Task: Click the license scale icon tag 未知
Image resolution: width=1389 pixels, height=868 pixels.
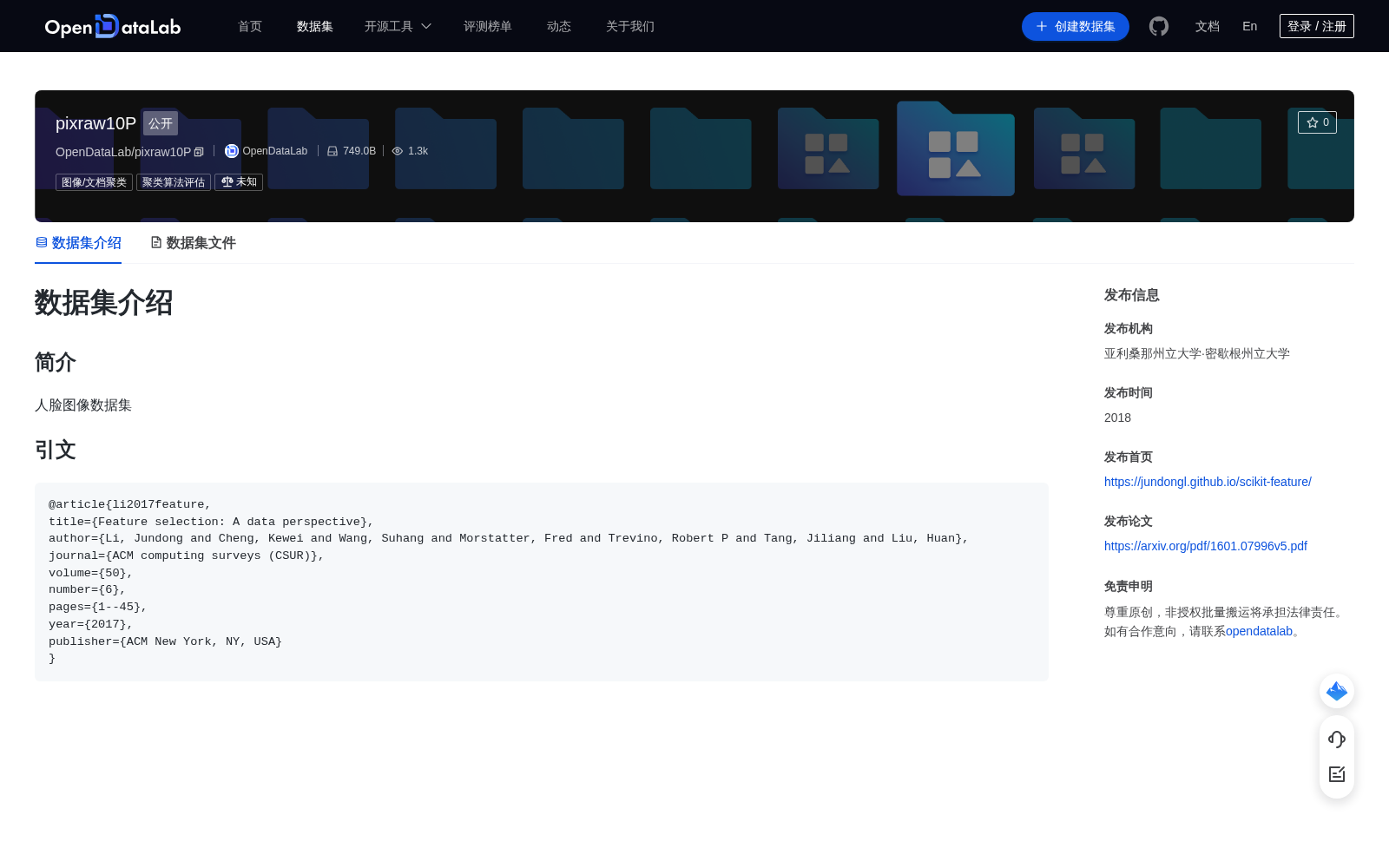Action: click(239, 182)
